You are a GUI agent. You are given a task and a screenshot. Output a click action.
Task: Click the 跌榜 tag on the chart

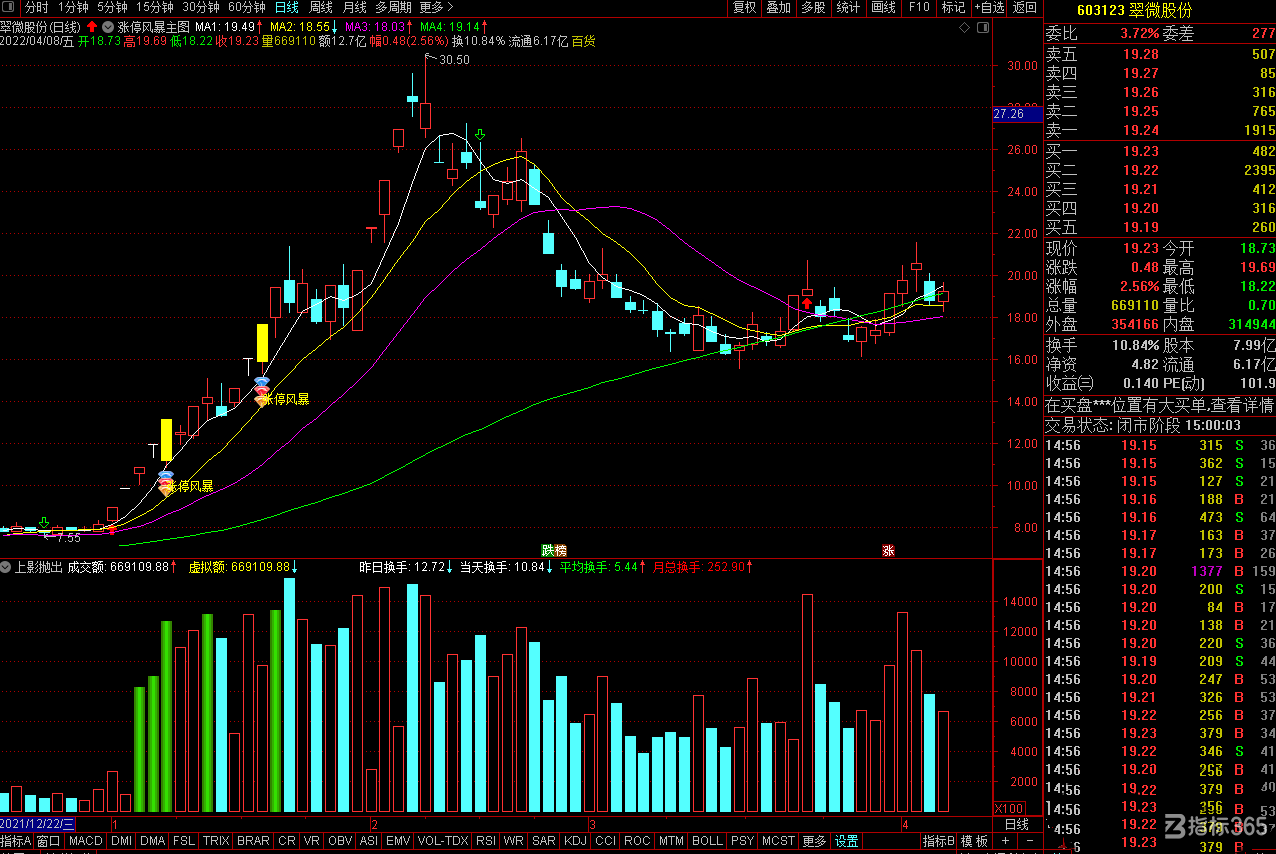[554, 550]
